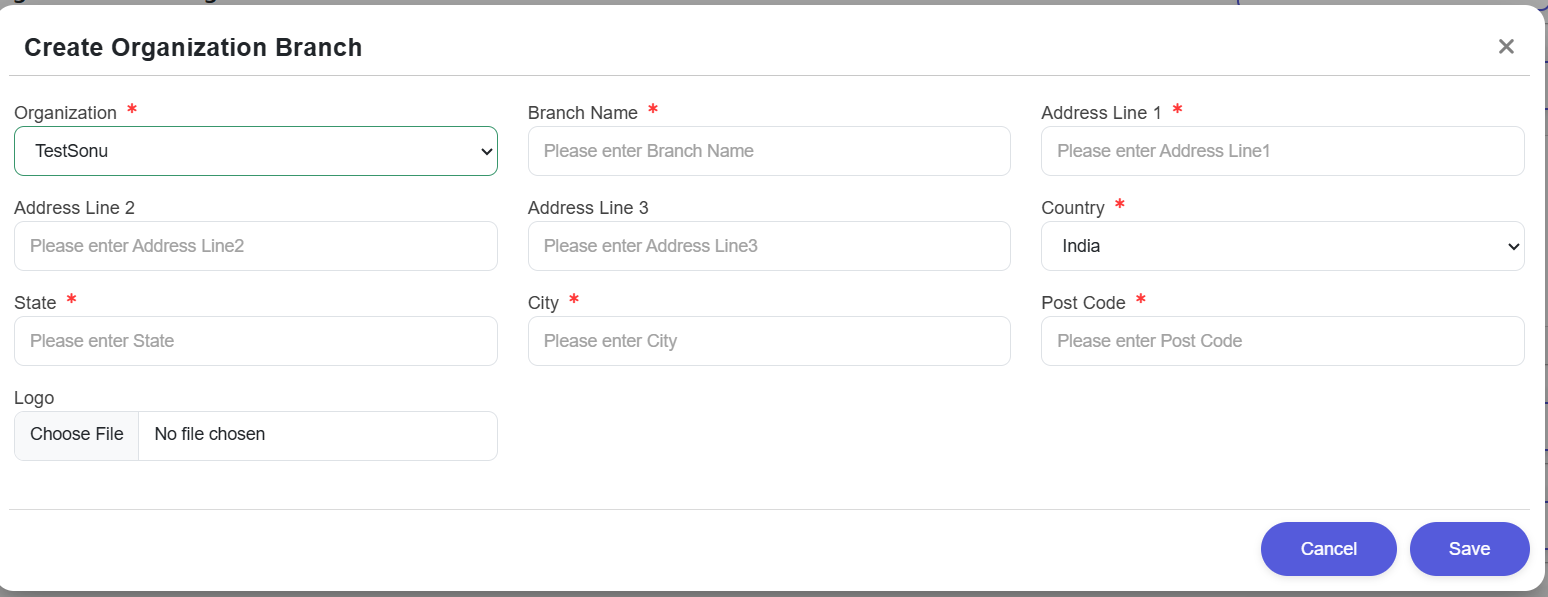This screenshot has width=1548, height=597.
Task: Cancel the branch creation
Action: 1328,549
